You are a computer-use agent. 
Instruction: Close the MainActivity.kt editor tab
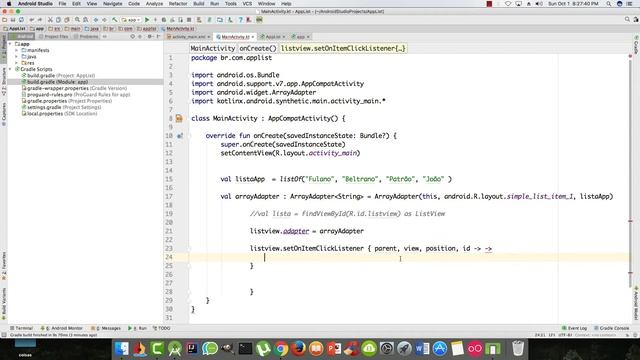tap(253, 37)
